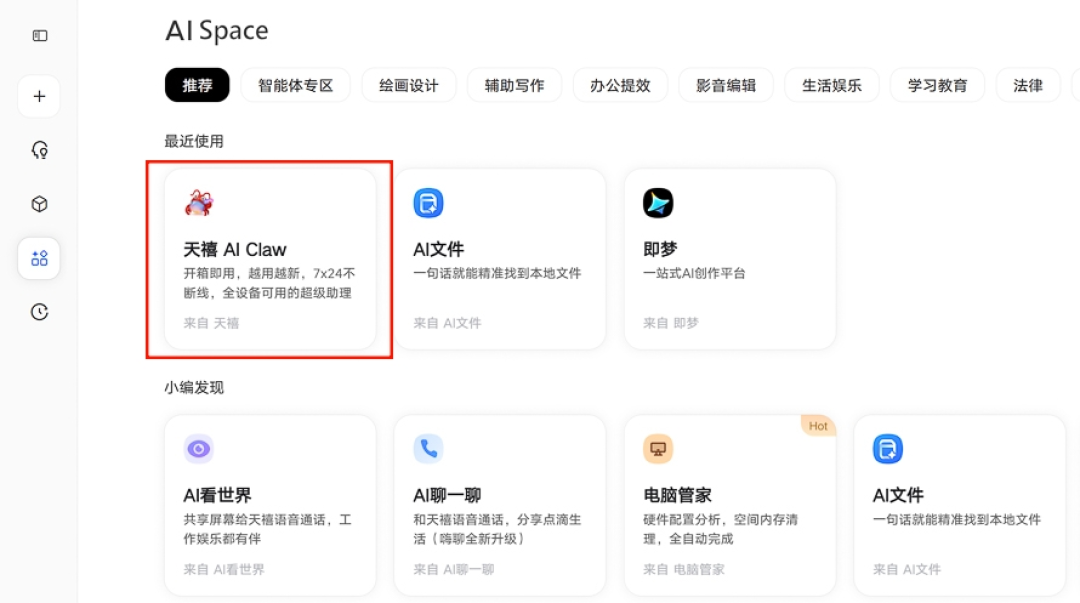Click the plus new chat icon
Screen dimensions: 1080x603
(x=39, y=96)
